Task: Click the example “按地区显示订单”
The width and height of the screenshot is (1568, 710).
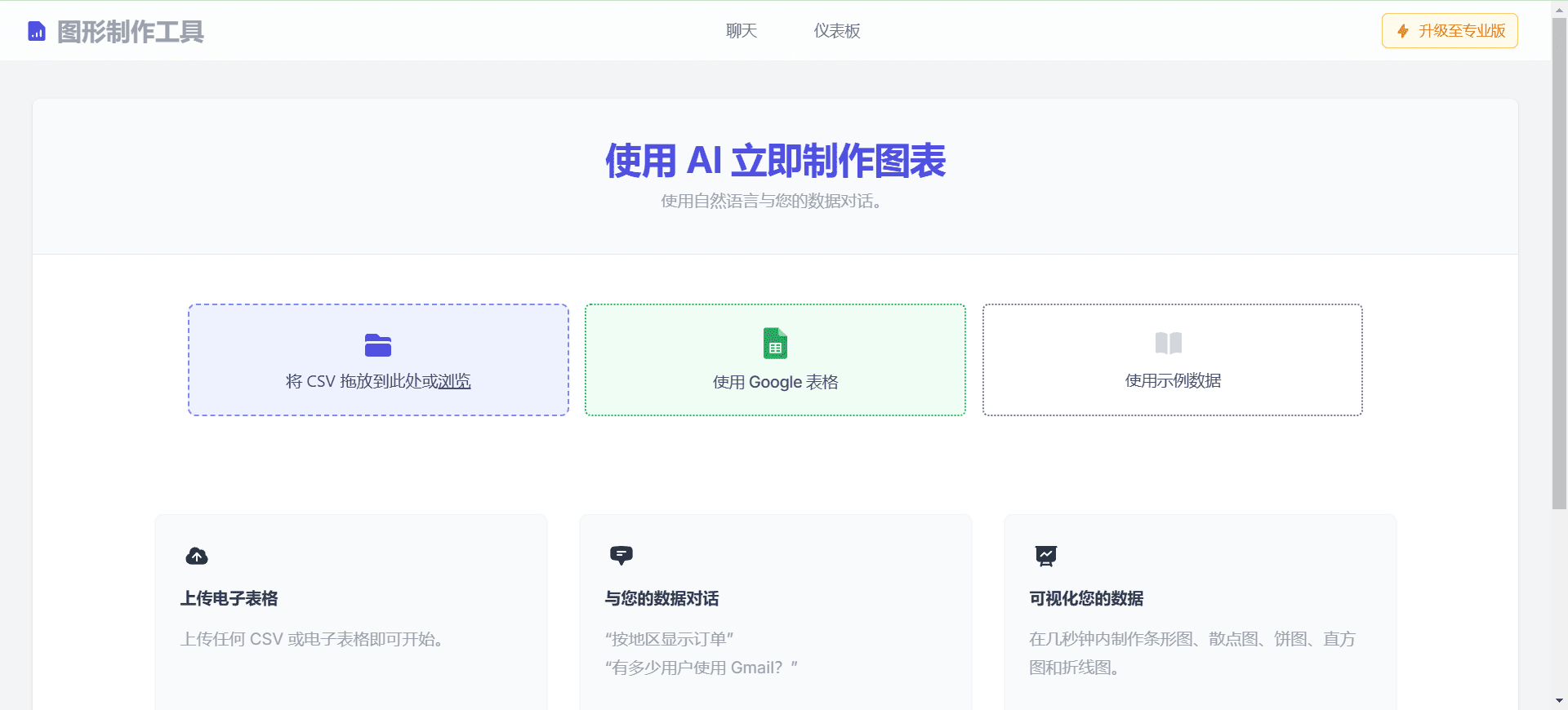Action: click(670, 639)
